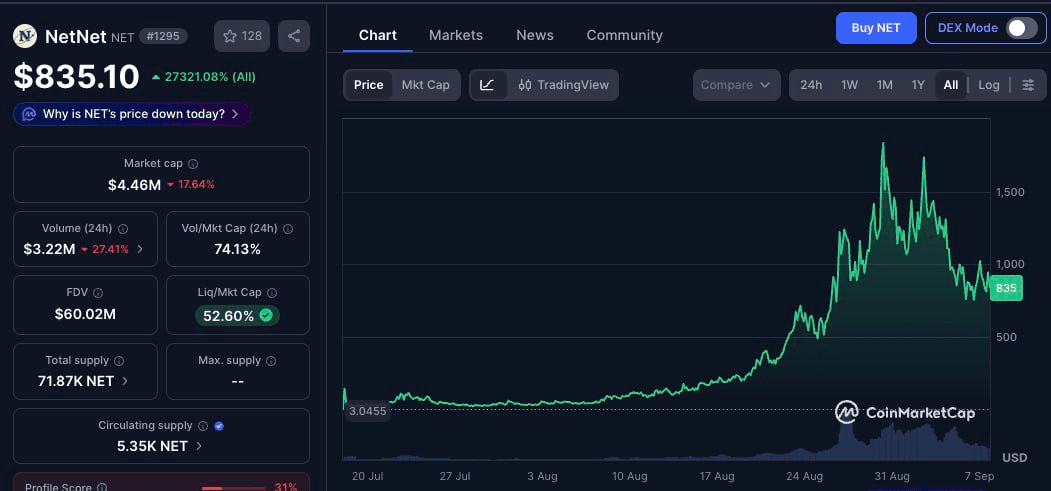This screenshot has height=491, width=1051.
Task: Click the 24 Aug date label
Action: 804,476
